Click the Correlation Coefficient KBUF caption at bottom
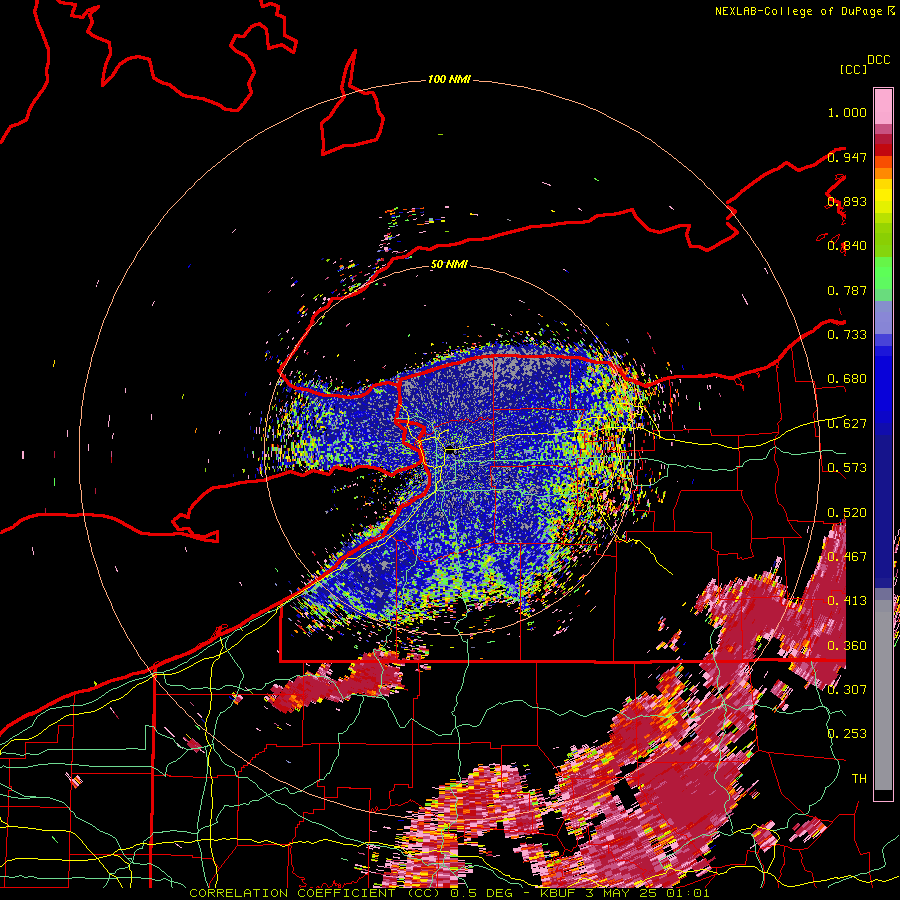The image size is (900, 900). click(x=449, y=893)
